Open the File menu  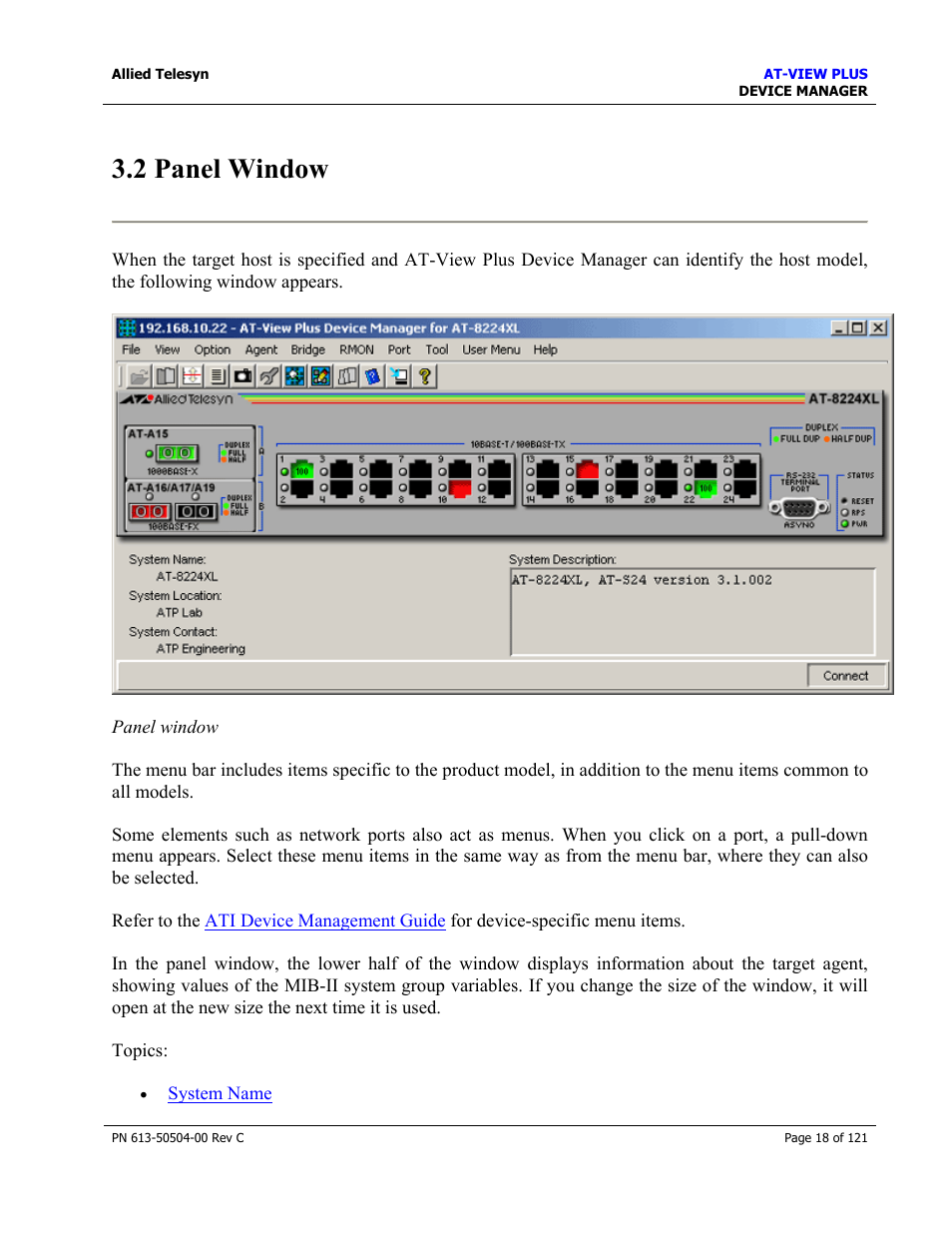point(131,350)
